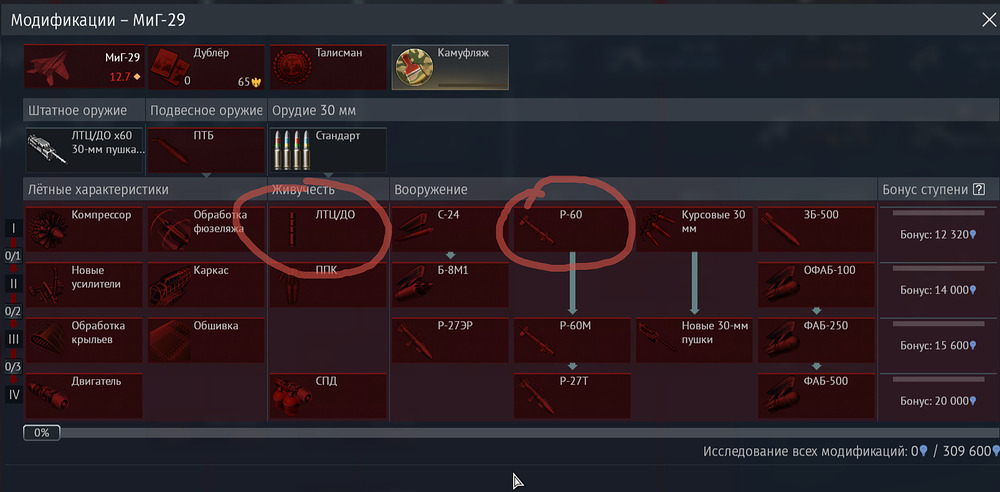Select the Компрессор modification

(84, 229)
